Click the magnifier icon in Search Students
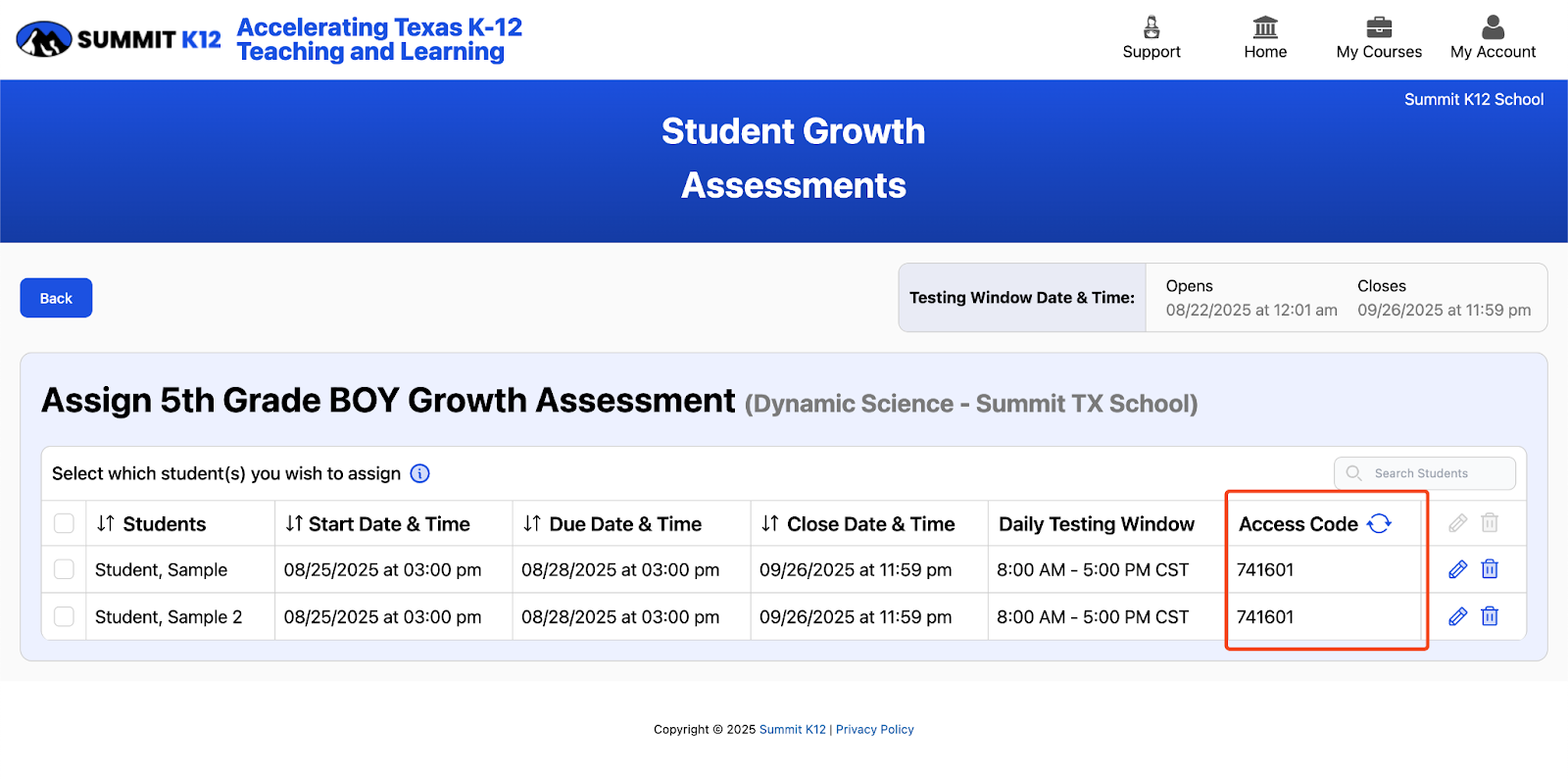Viewport: 1568px width, 779px height. pos(1353,473)
